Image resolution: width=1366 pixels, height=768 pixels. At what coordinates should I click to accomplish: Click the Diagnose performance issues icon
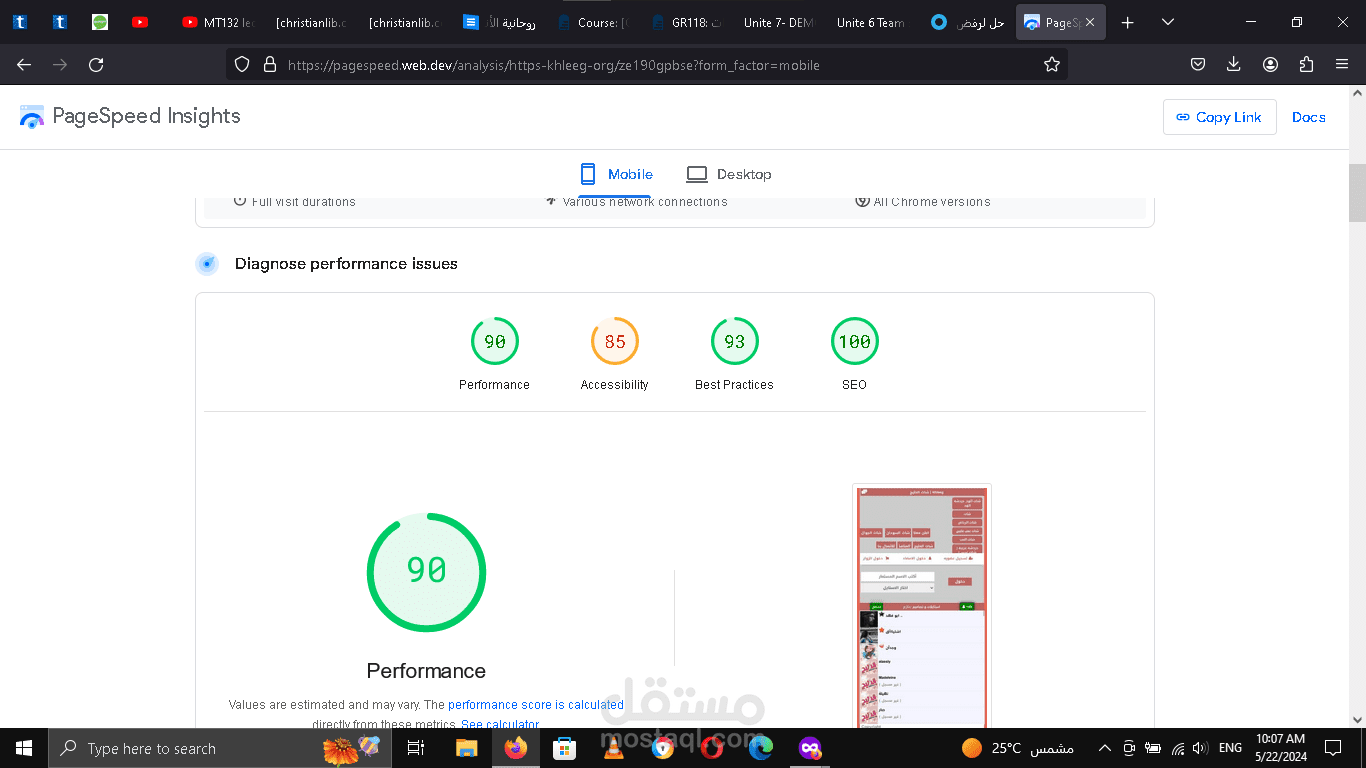[x=207, y=264]
